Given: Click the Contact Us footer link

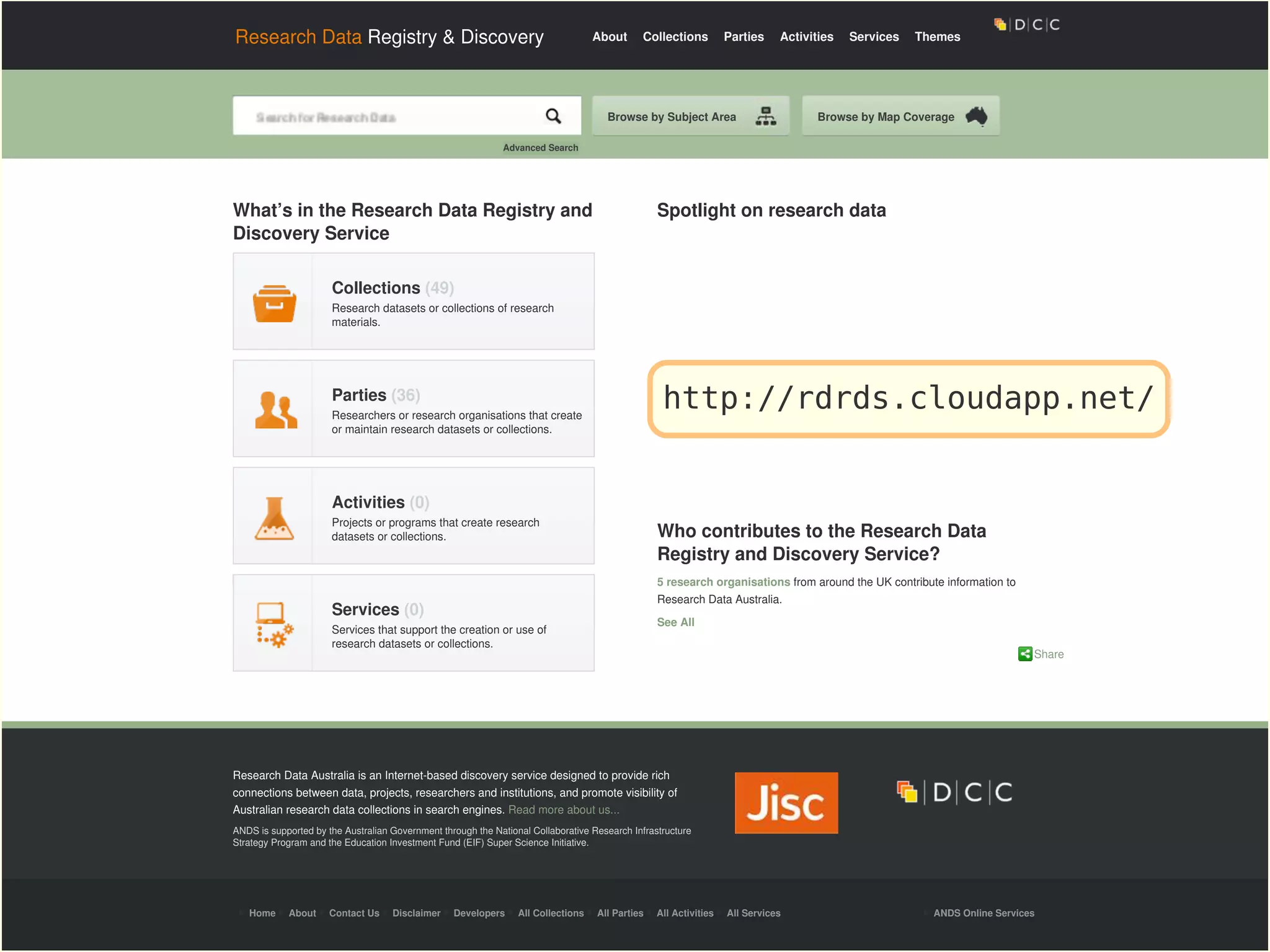Looking at the screenshot, I should point(354,913).
